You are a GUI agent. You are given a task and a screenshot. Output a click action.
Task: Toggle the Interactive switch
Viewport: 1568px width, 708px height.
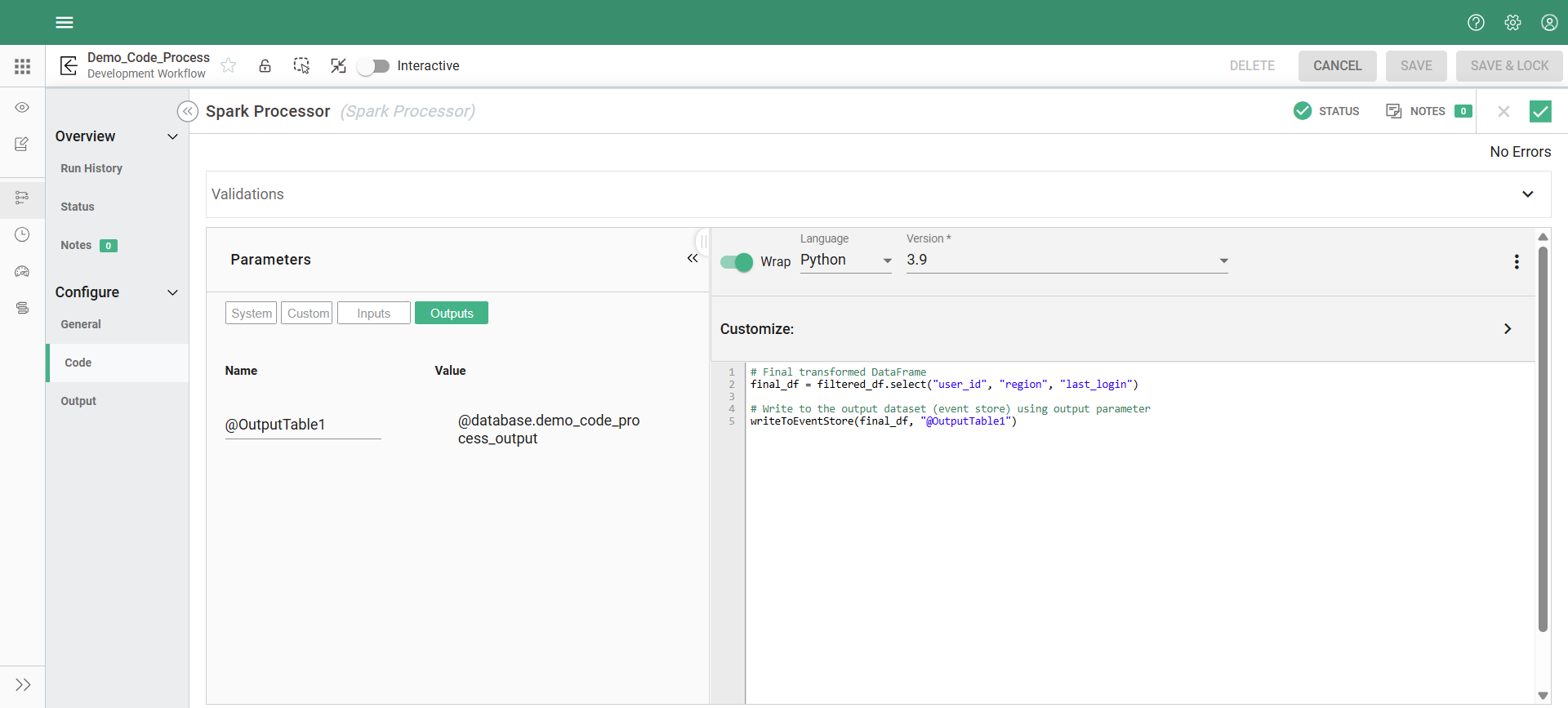[x=375, y=66]
